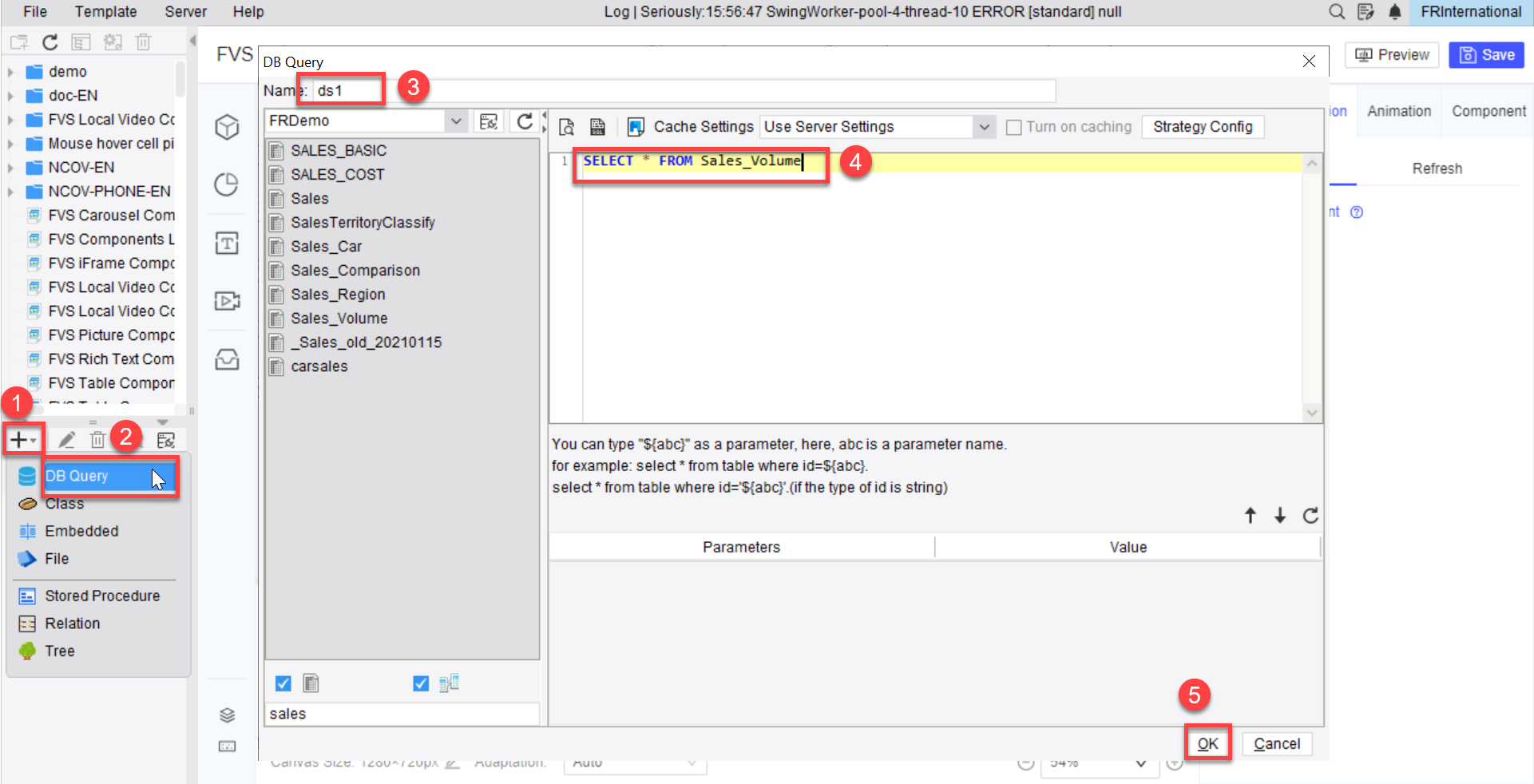Open the File menu

coord(35,11)
